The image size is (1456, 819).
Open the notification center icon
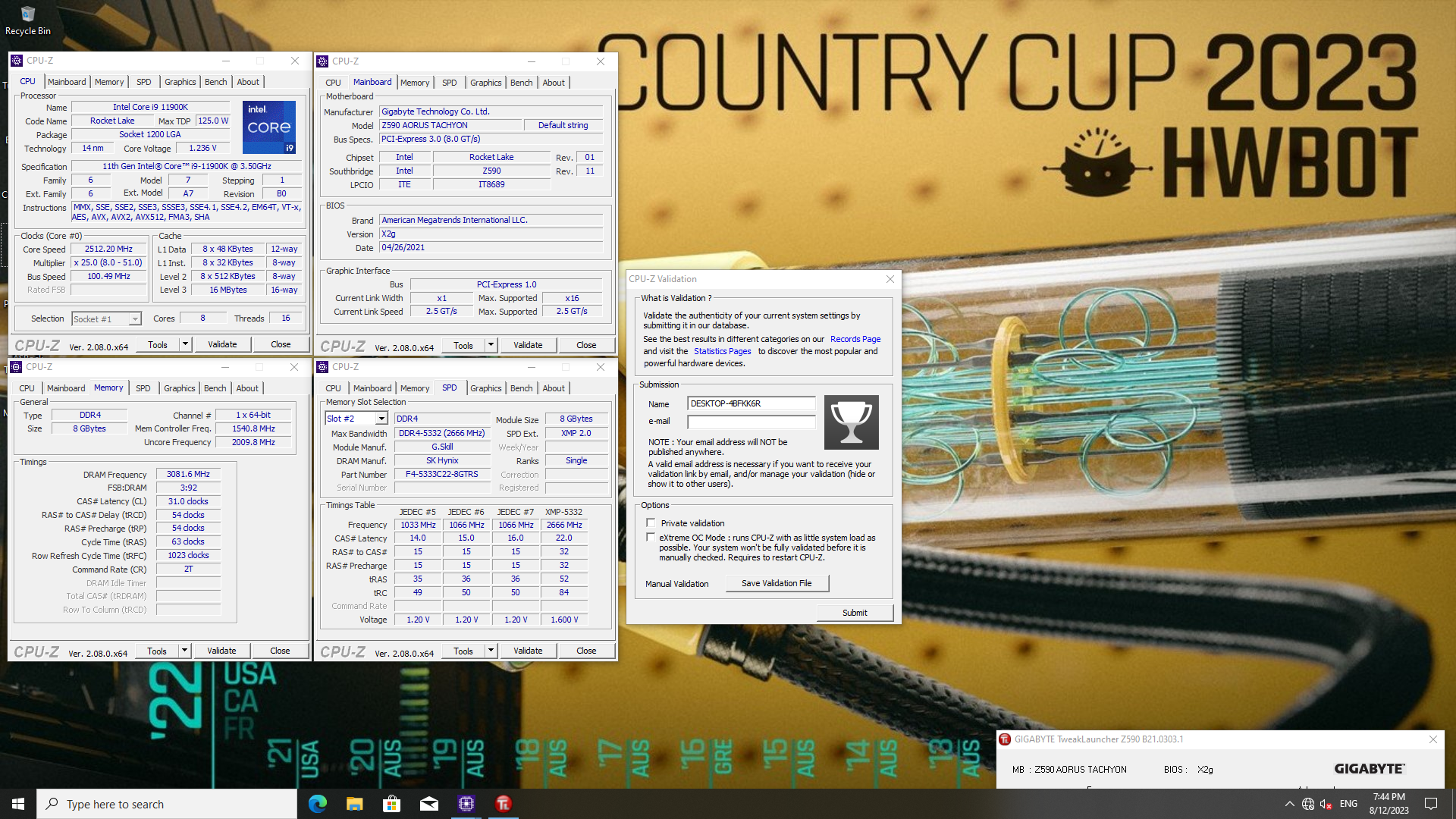click(1431, 804)
